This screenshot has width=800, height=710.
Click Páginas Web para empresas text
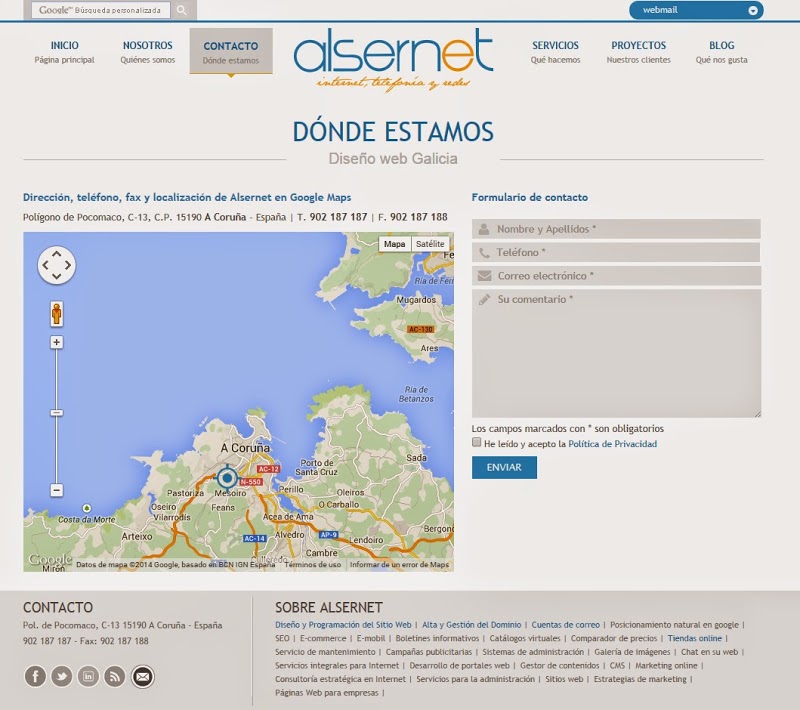(327, 693)
